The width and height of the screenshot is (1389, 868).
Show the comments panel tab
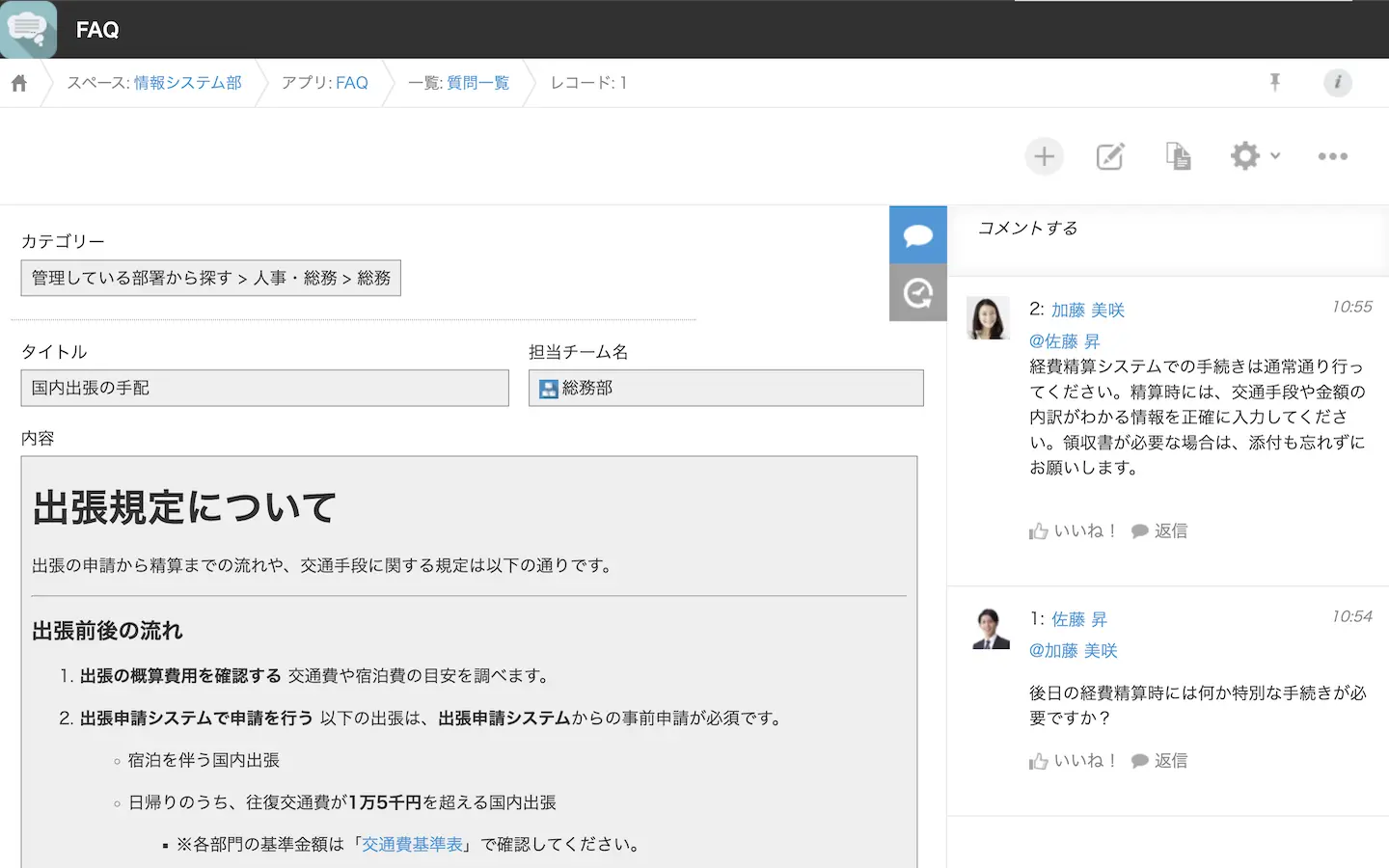click(917, 234)
